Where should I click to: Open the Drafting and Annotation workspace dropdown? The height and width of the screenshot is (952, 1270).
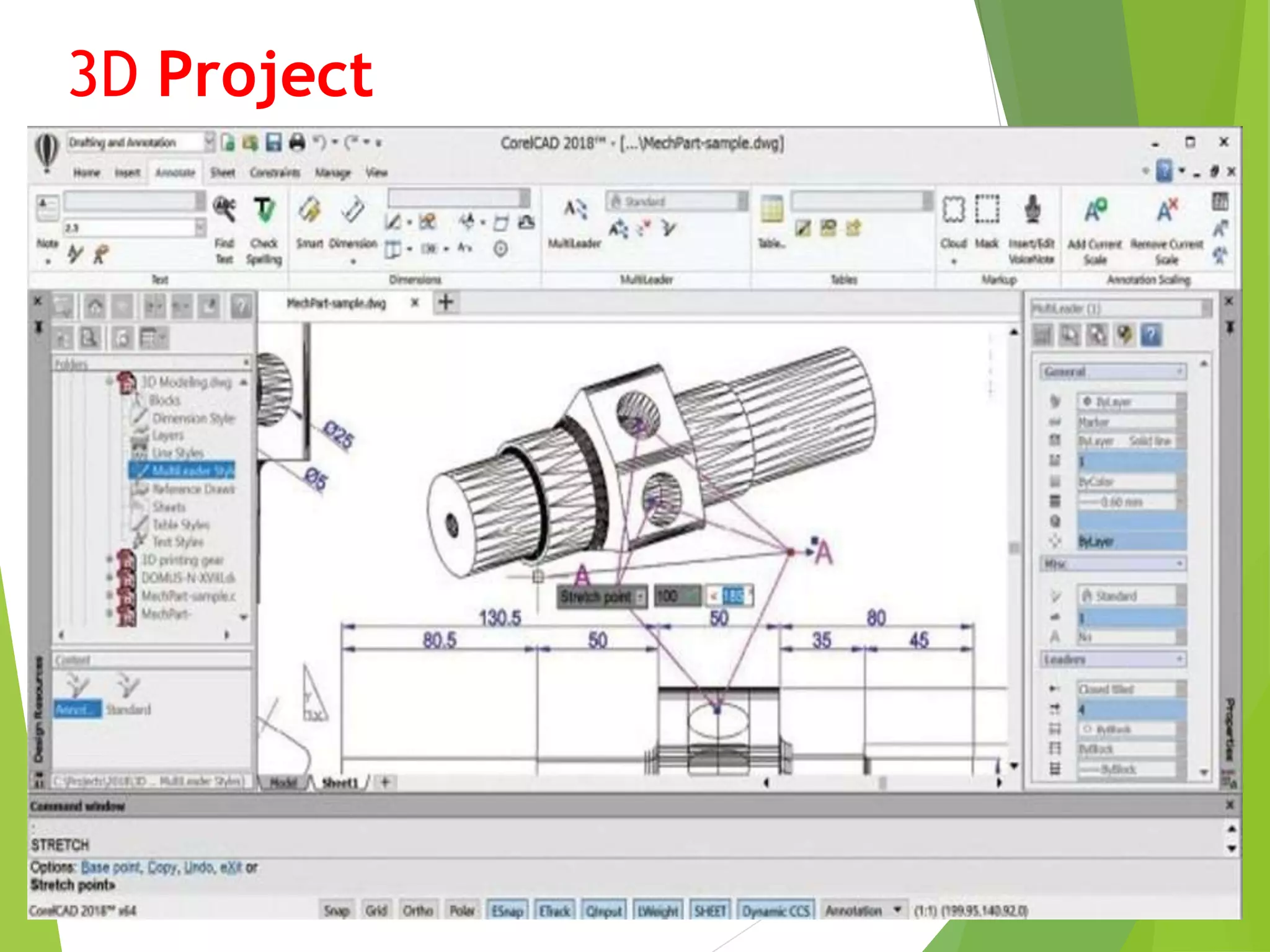pyautogui.click(x=210, y=143)
